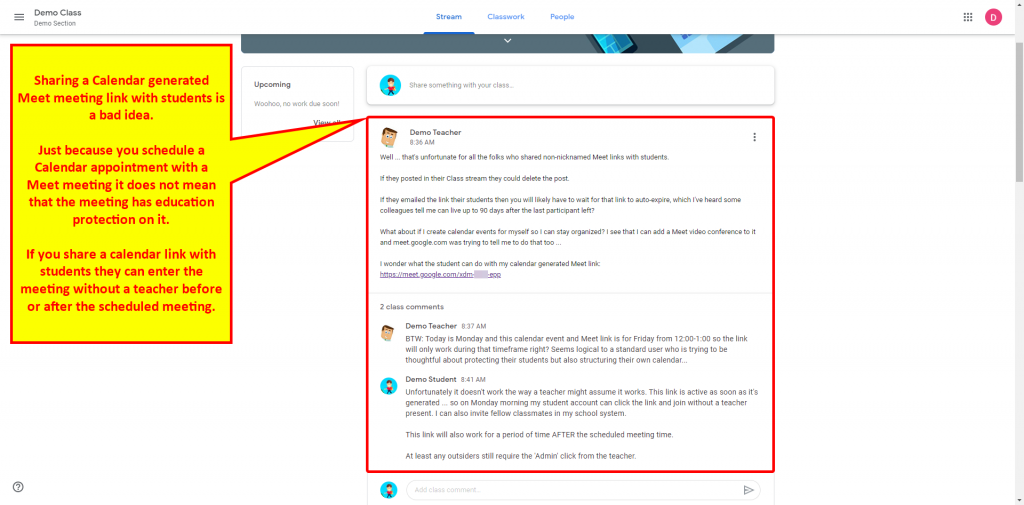Switch to the People tab
Screen dimensions: 1024x505
(562, 17)
